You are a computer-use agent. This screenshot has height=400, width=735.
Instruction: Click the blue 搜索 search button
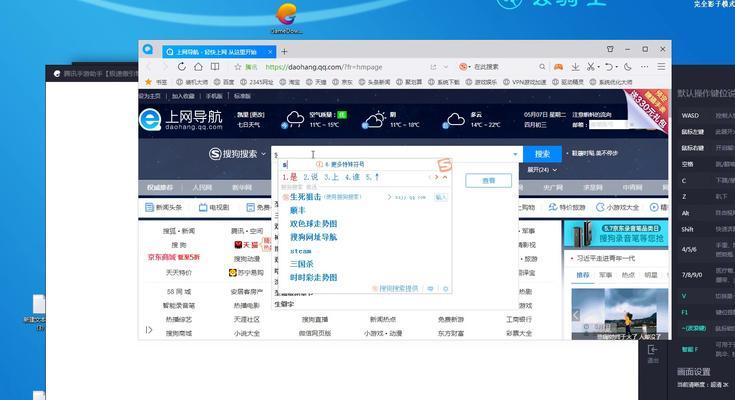pos(542,153)
